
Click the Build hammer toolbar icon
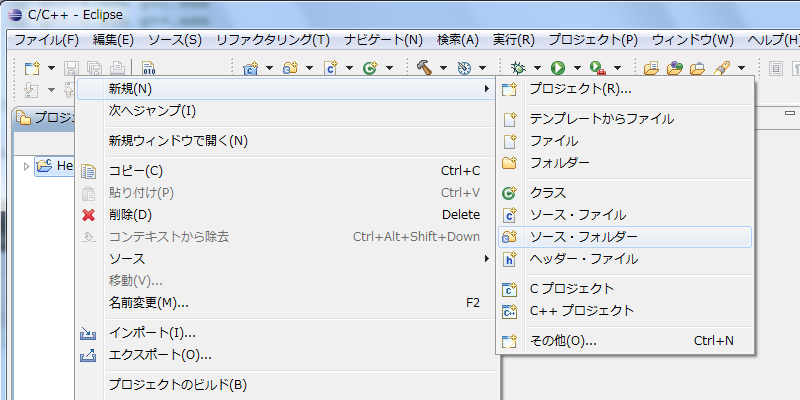coord(424,68)
